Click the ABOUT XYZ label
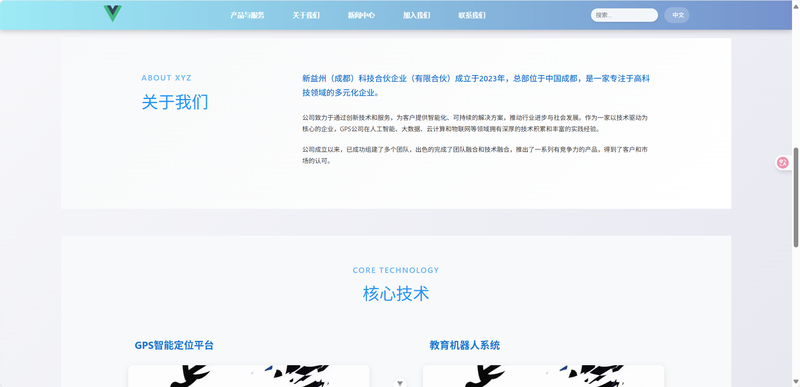 click(x=166, y=78)
